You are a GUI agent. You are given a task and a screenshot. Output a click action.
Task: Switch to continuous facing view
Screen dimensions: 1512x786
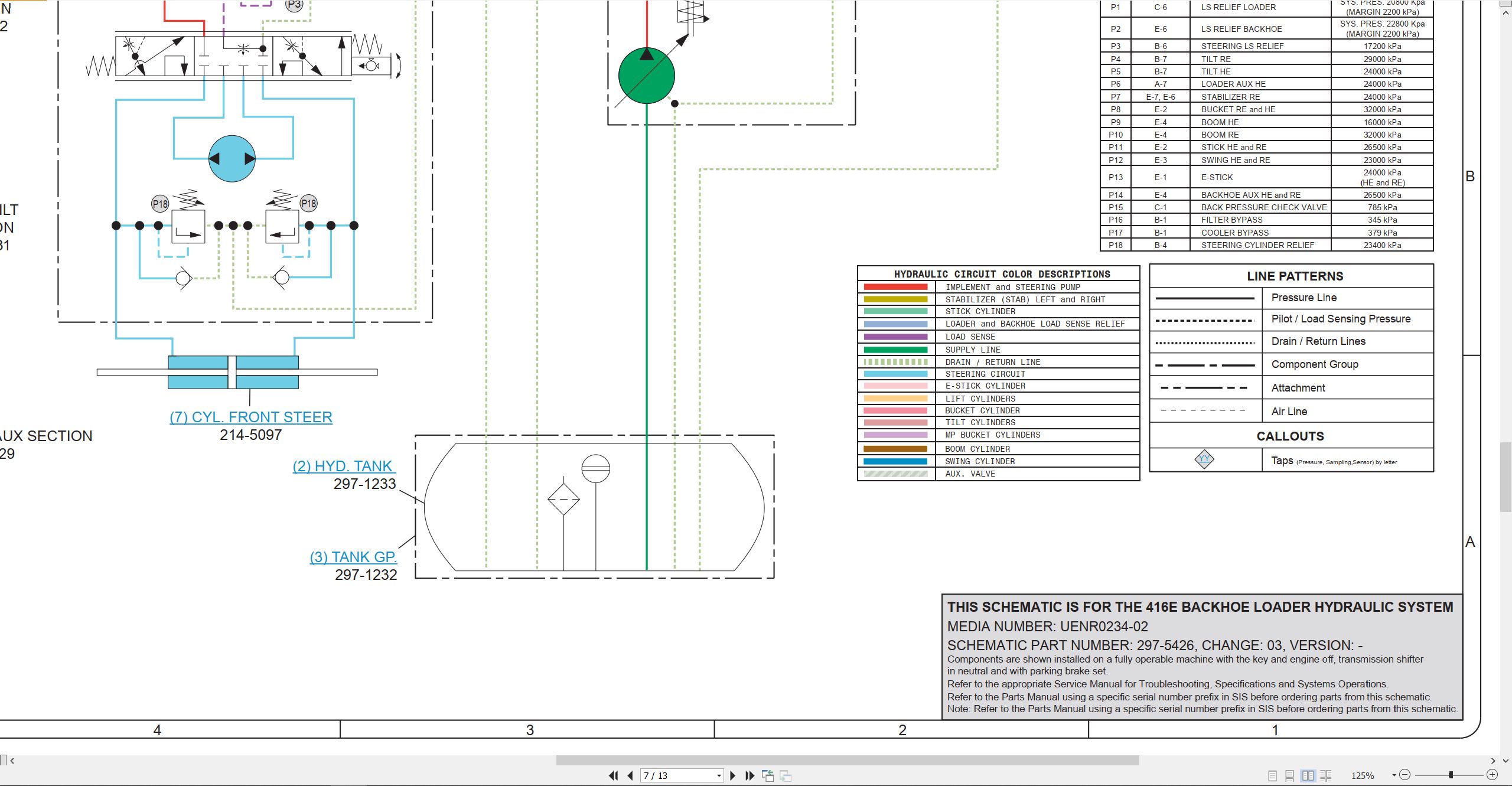click(1326, 775)
